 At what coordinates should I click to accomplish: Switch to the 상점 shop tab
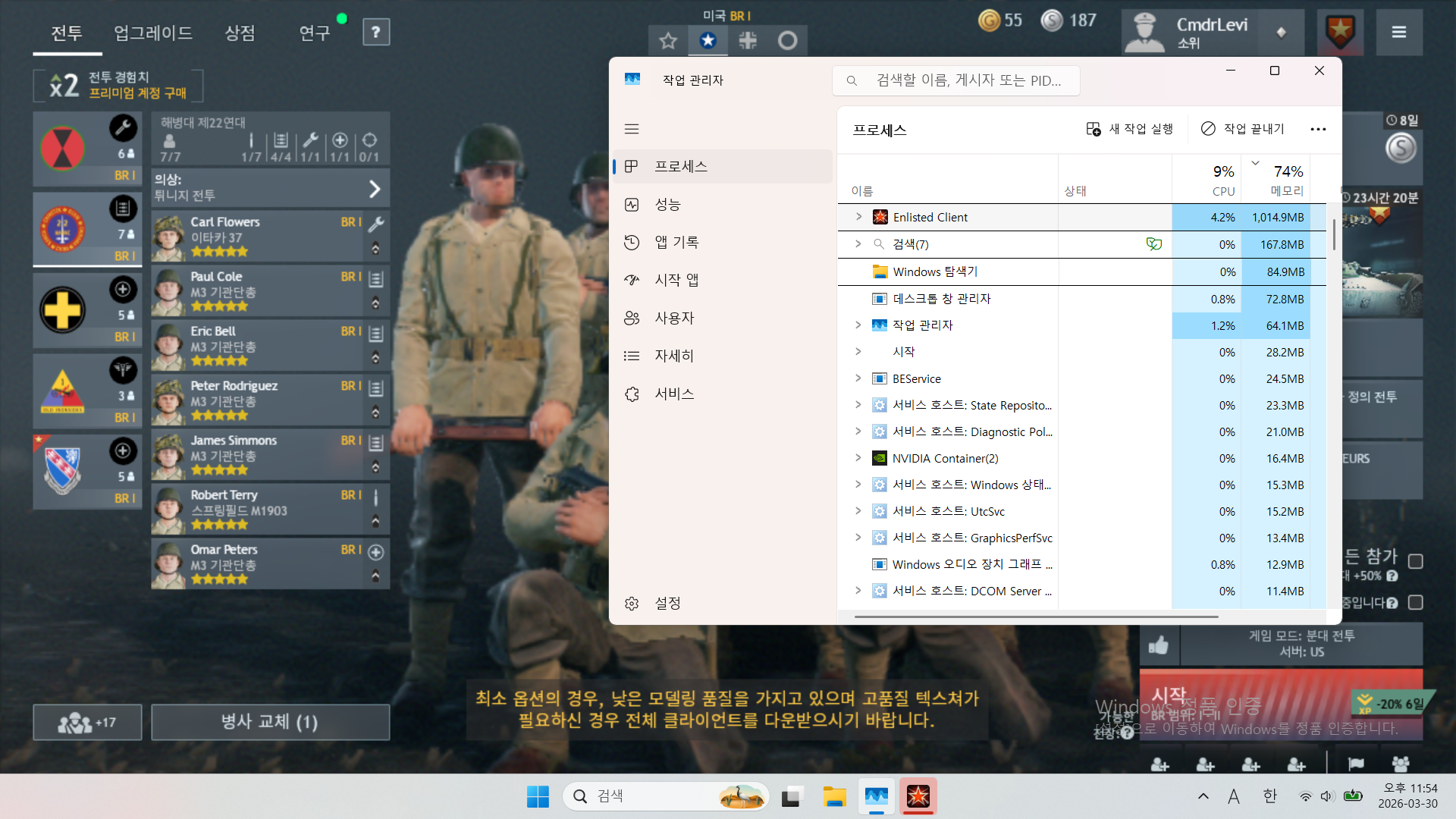coord(240,33)
